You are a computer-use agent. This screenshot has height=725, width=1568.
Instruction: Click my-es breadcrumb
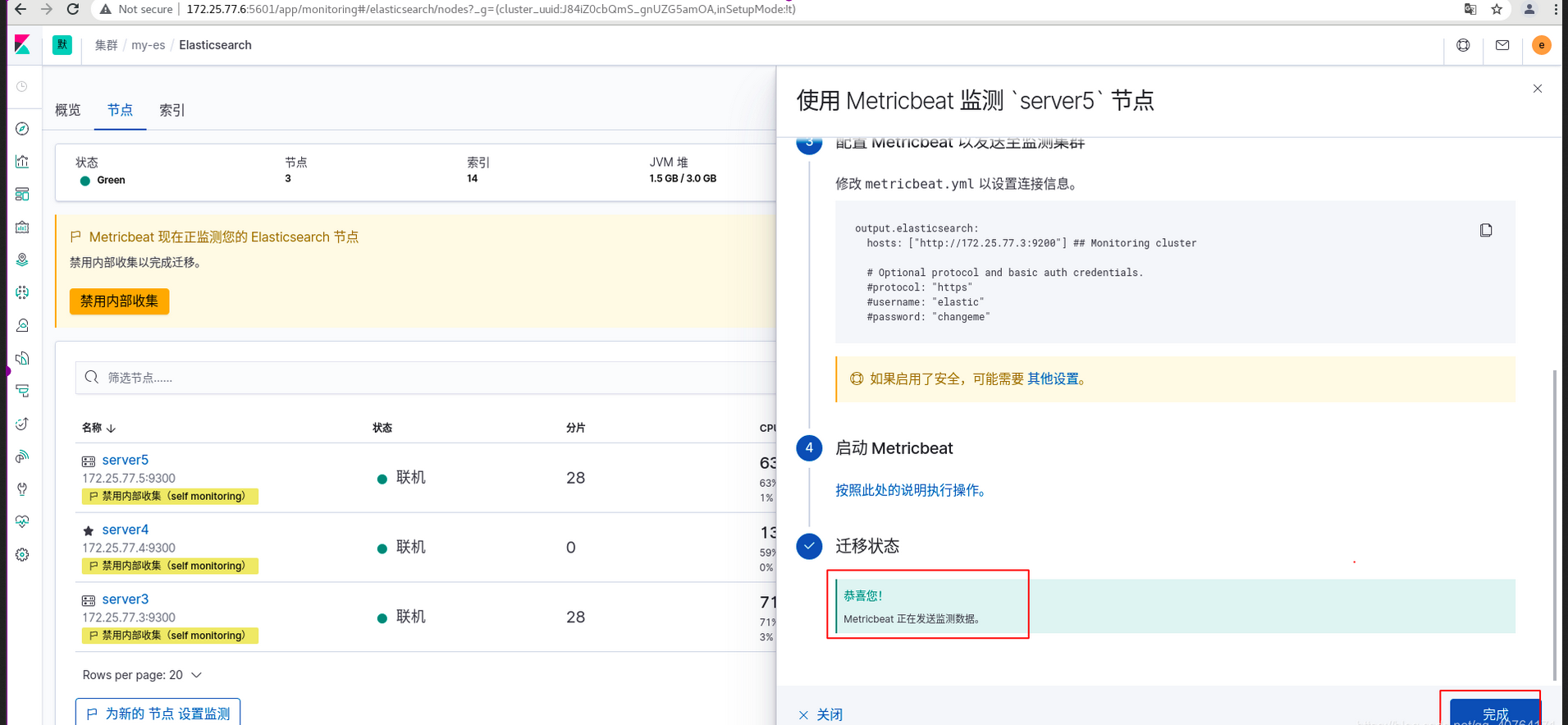point(149,45)
